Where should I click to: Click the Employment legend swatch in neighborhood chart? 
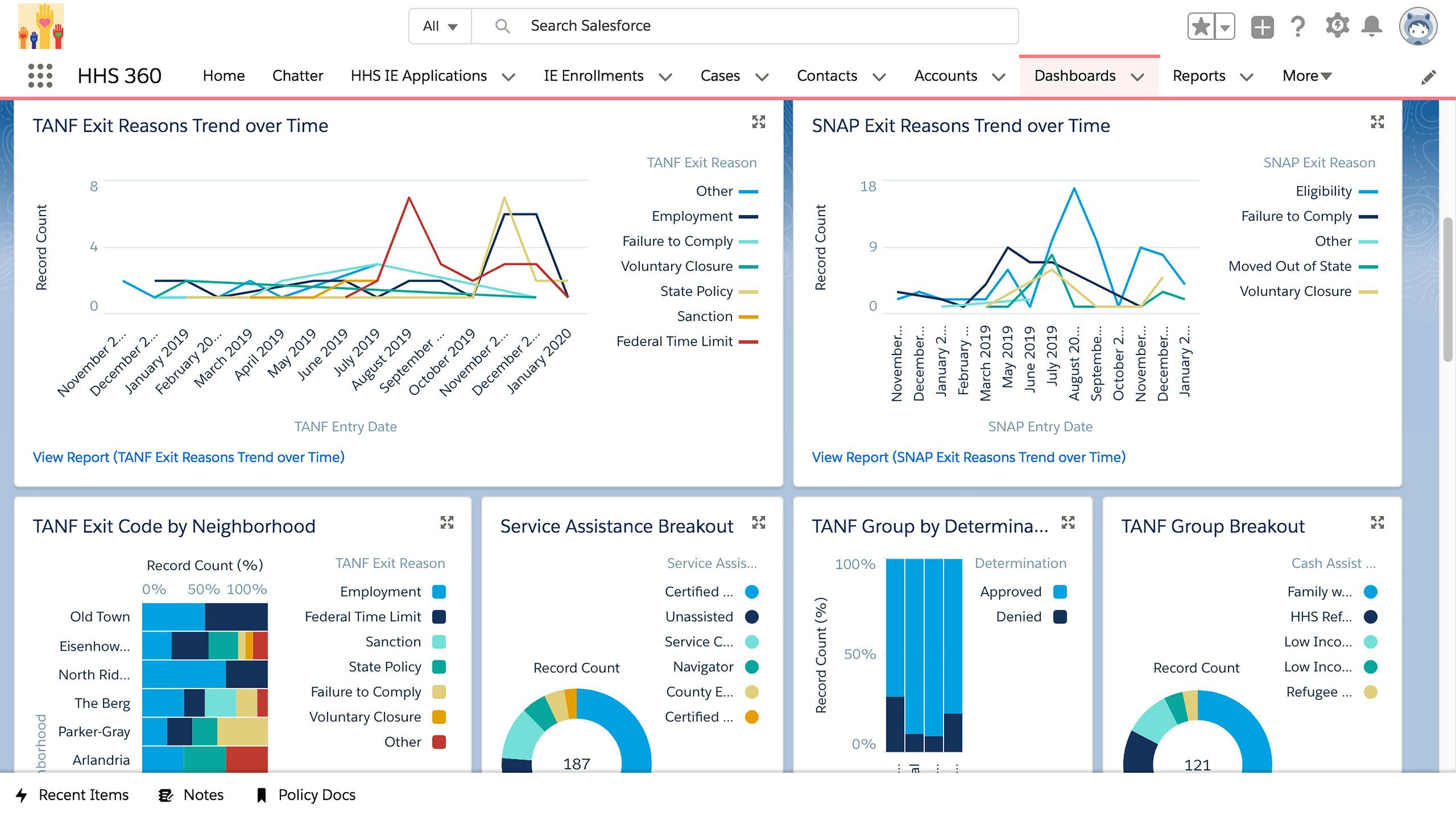(x=439, y=592)
